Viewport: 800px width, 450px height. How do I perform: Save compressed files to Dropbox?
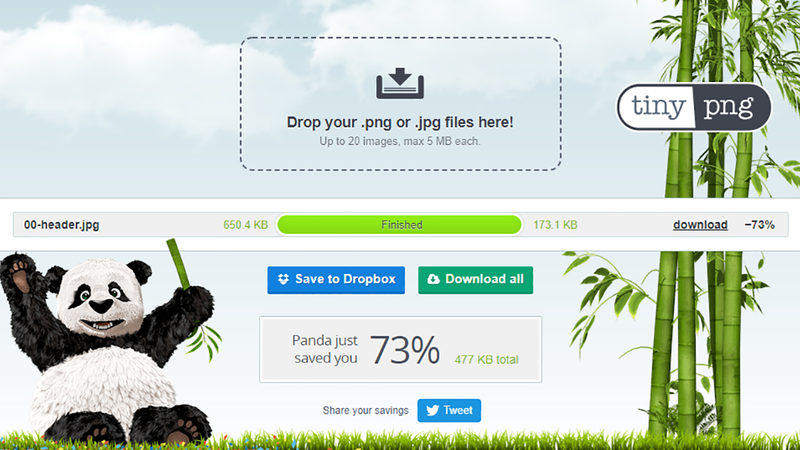pos(336,280)
